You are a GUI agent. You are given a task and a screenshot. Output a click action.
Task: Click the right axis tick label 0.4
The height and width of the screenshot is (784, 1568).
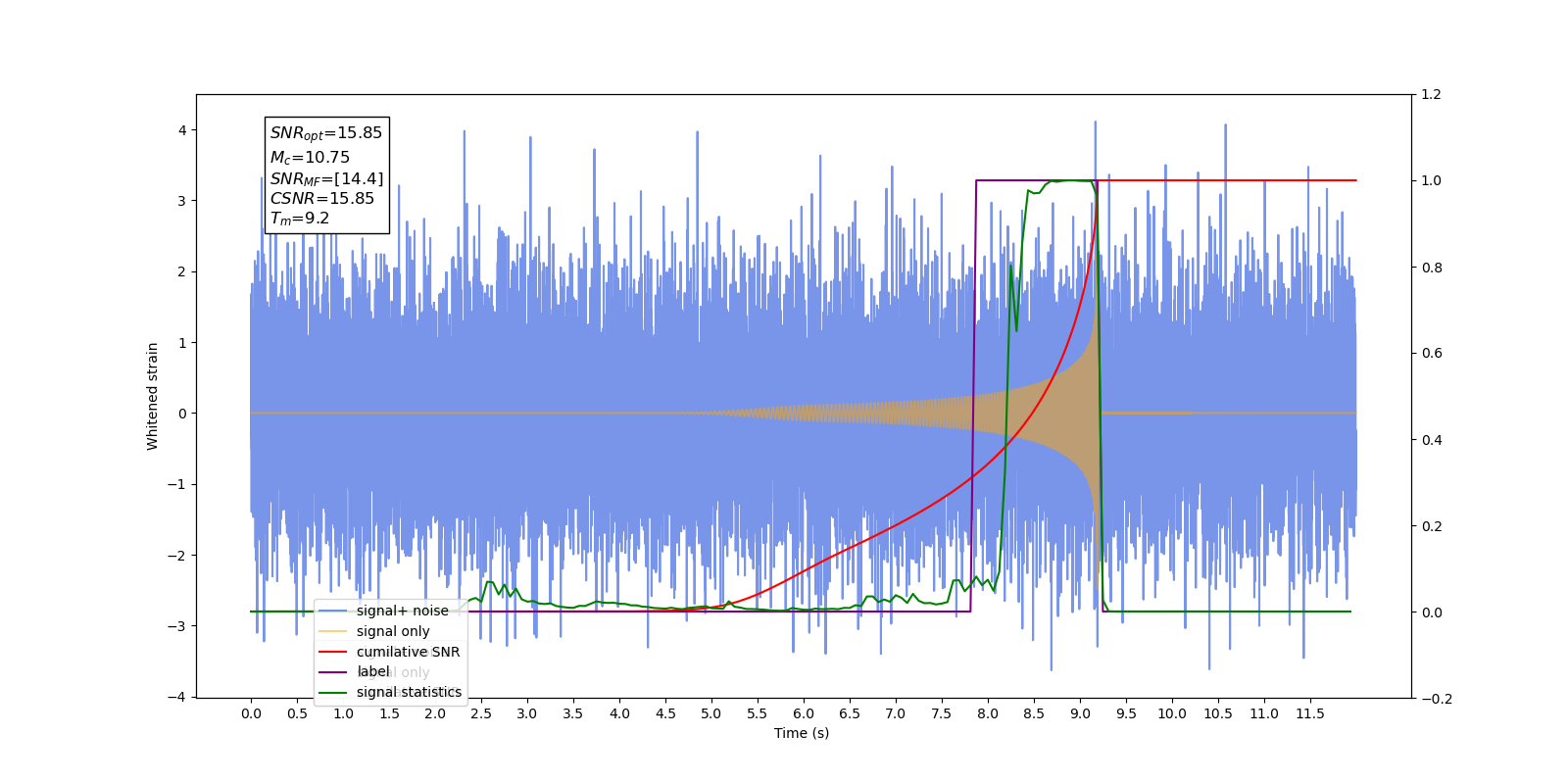(1432, 440)
